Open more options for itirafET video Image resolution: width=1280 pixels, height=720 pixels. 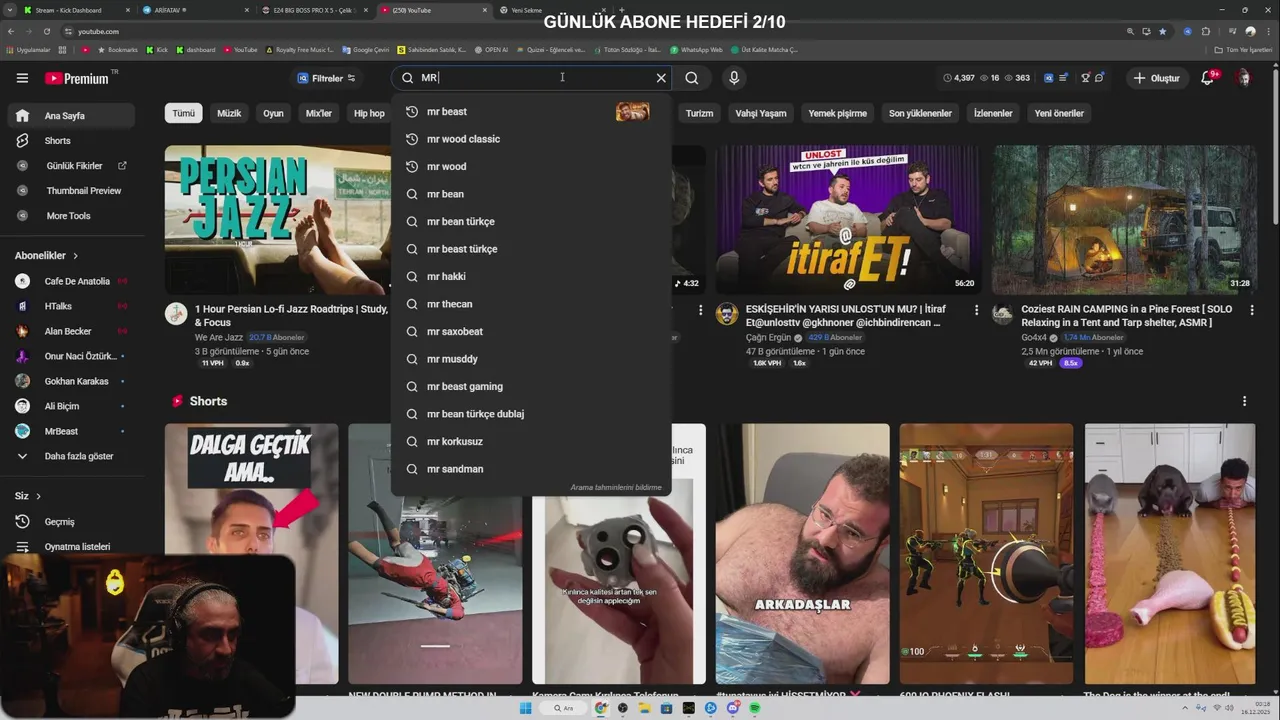point(976,311)
